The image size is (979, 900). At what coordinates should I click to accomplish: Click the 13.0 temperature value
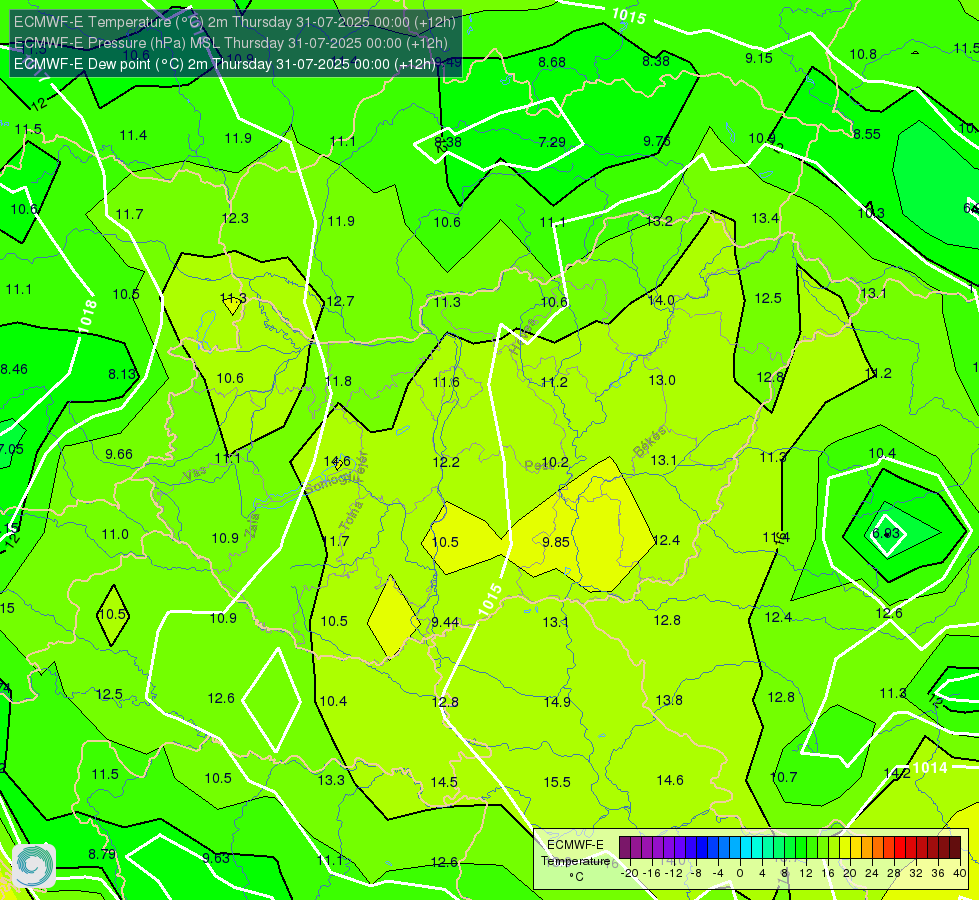pos(662,380)
